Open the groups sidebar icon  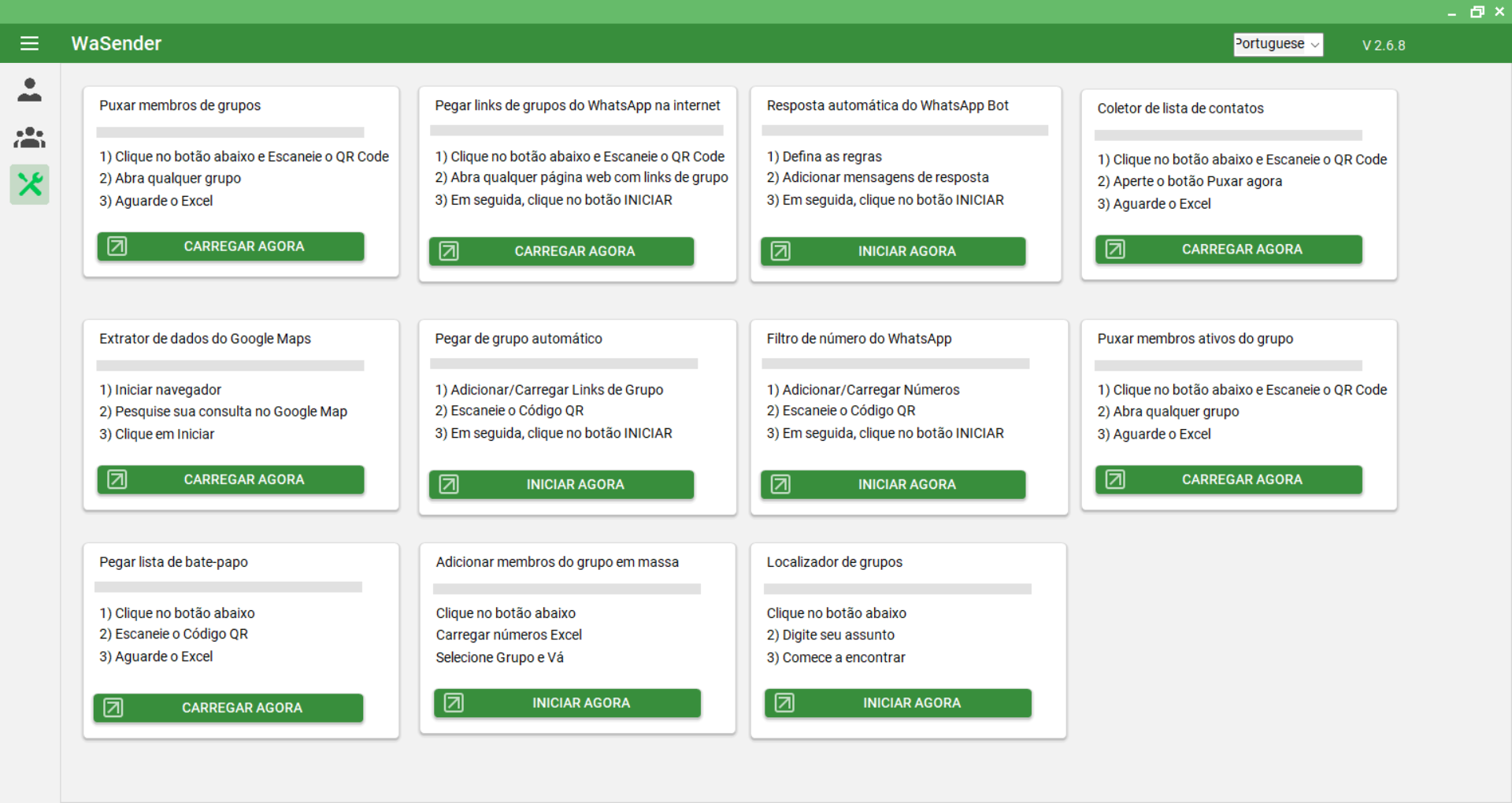[29, 138]
